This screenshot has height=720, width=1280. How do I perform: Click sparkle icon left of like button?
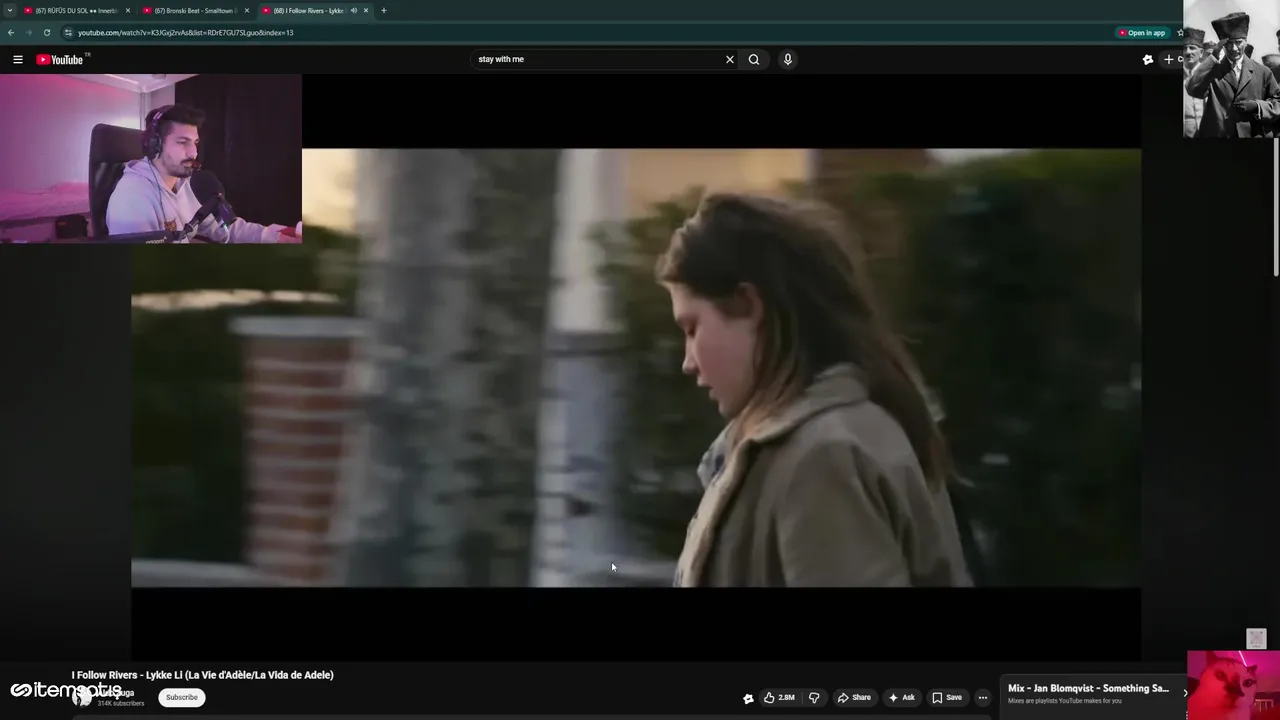coord(748,698)
